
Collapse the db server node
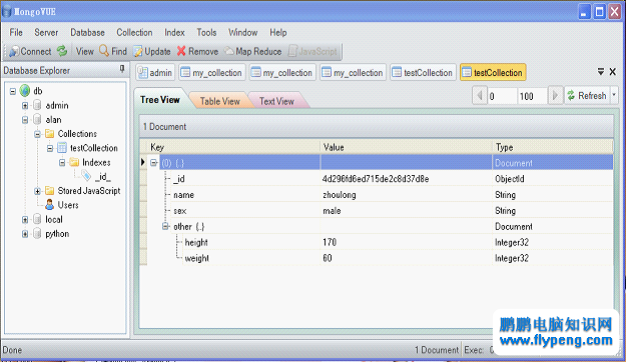[13, 91]
